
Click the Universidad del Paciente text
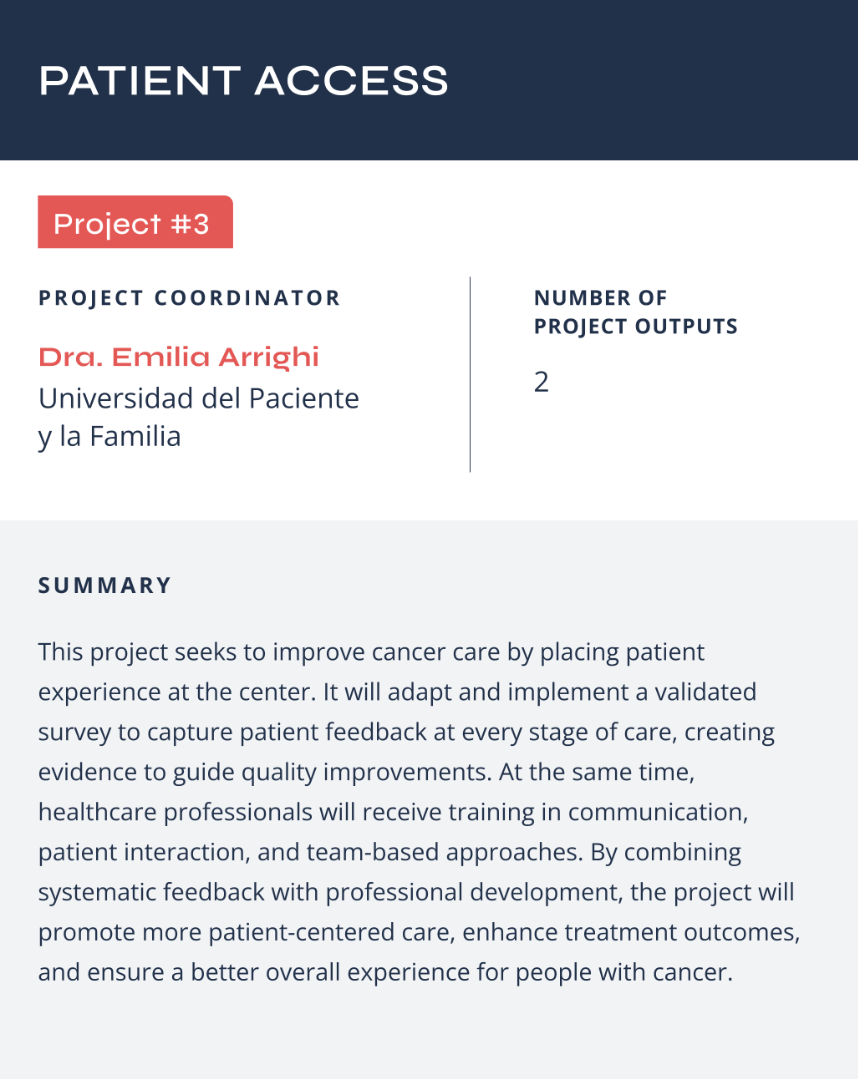(x=198, y=398)
